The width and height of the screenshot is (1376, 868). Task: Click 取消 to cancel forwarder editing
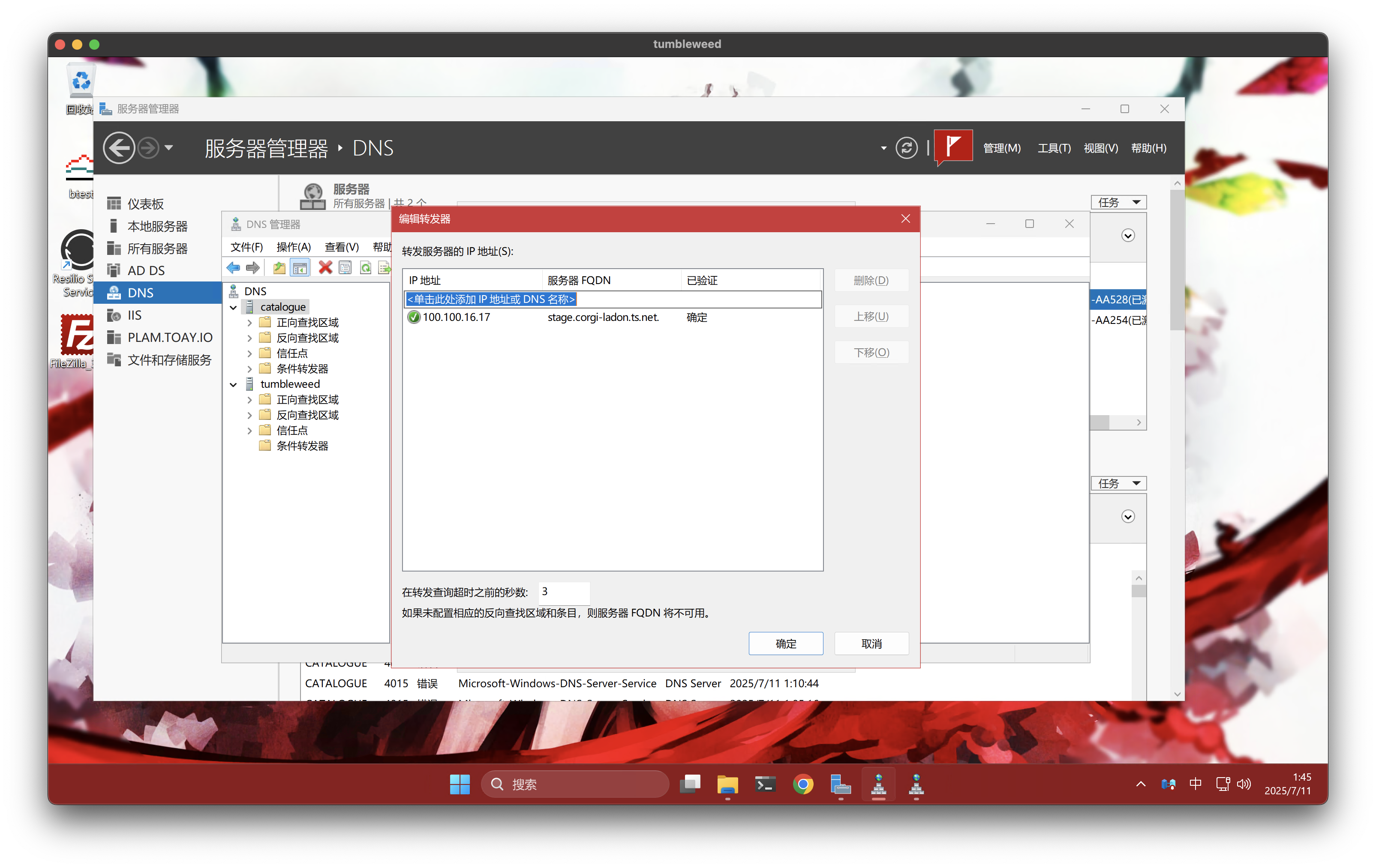(x=871, y=644)
